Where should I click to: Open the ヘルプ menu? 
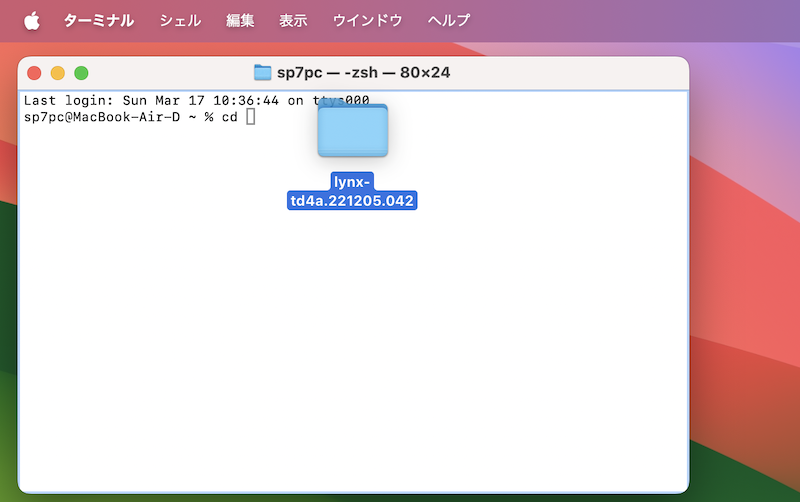click(448, 20)
